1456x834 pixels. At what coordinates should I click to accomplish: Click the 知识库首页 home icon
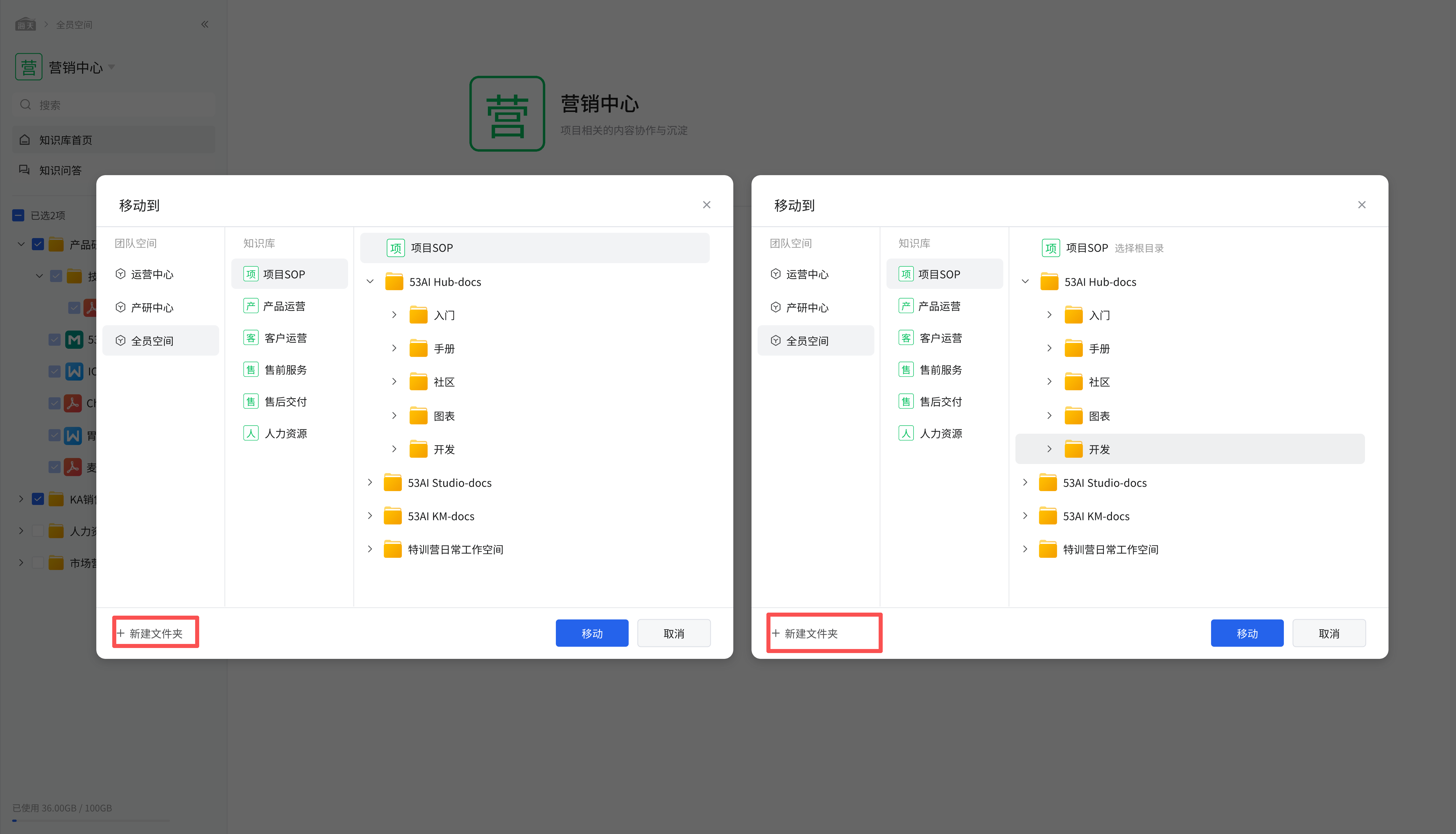click(25, 140)
